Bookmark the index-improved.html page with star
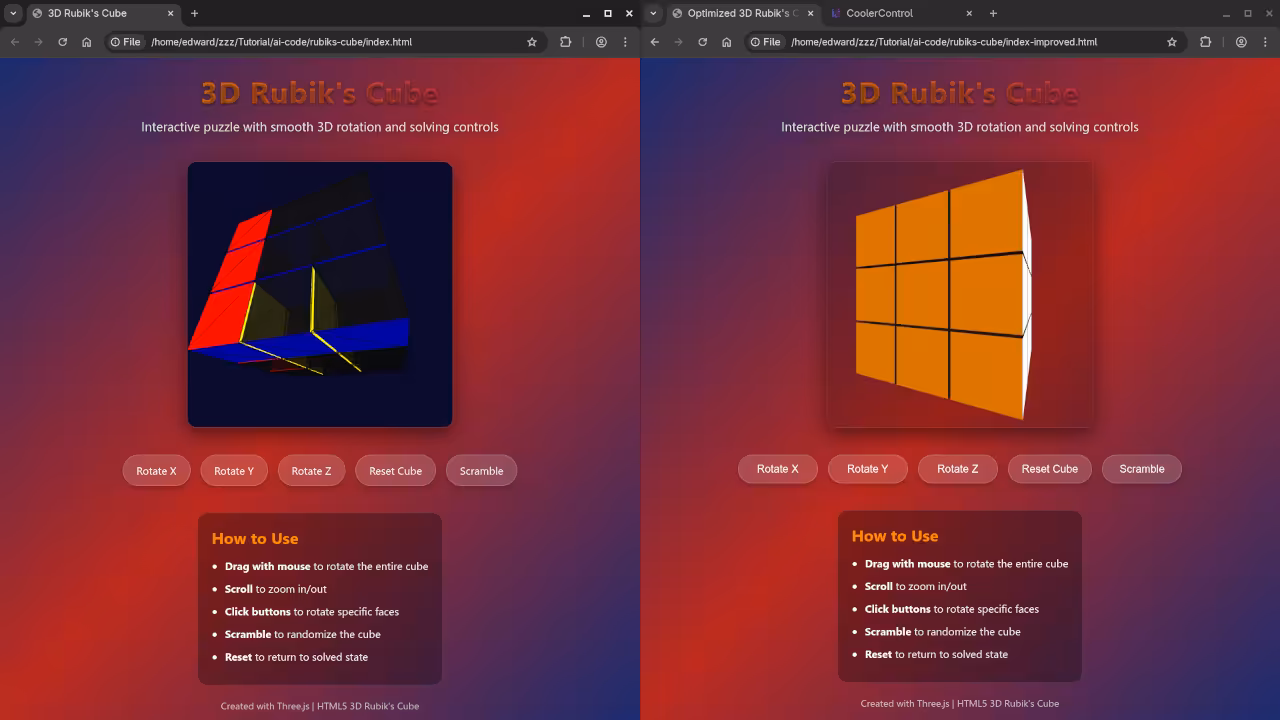 [1172, 42]
